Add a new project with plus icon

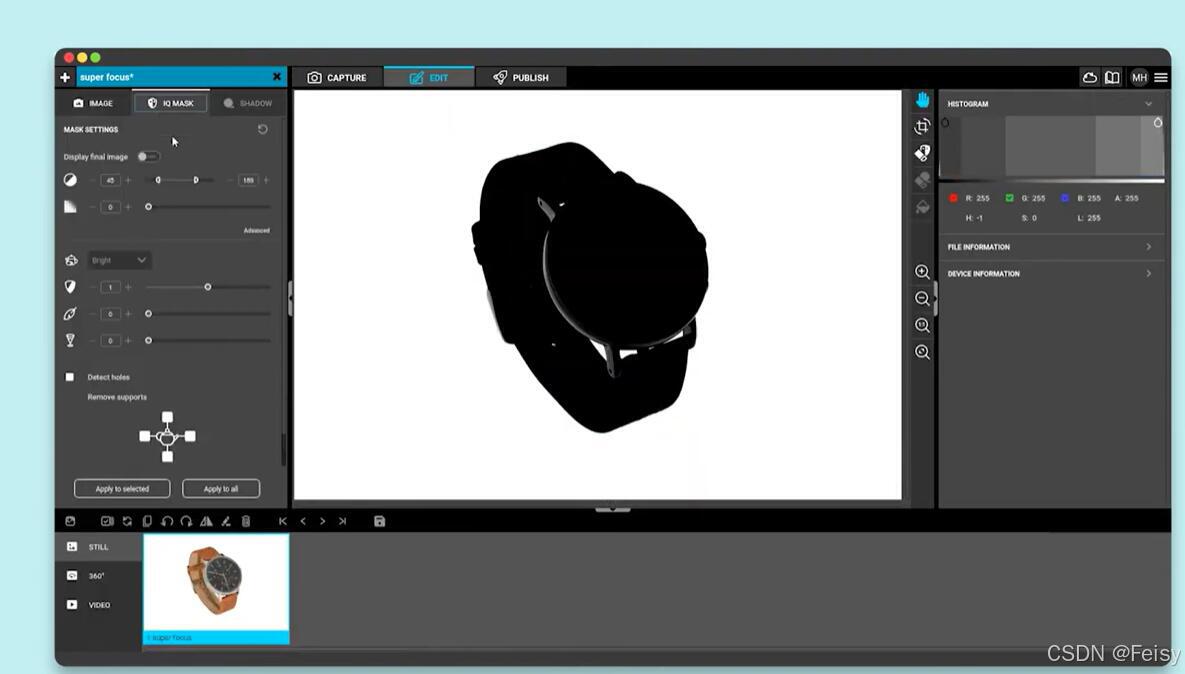click(x=65, y=77)
